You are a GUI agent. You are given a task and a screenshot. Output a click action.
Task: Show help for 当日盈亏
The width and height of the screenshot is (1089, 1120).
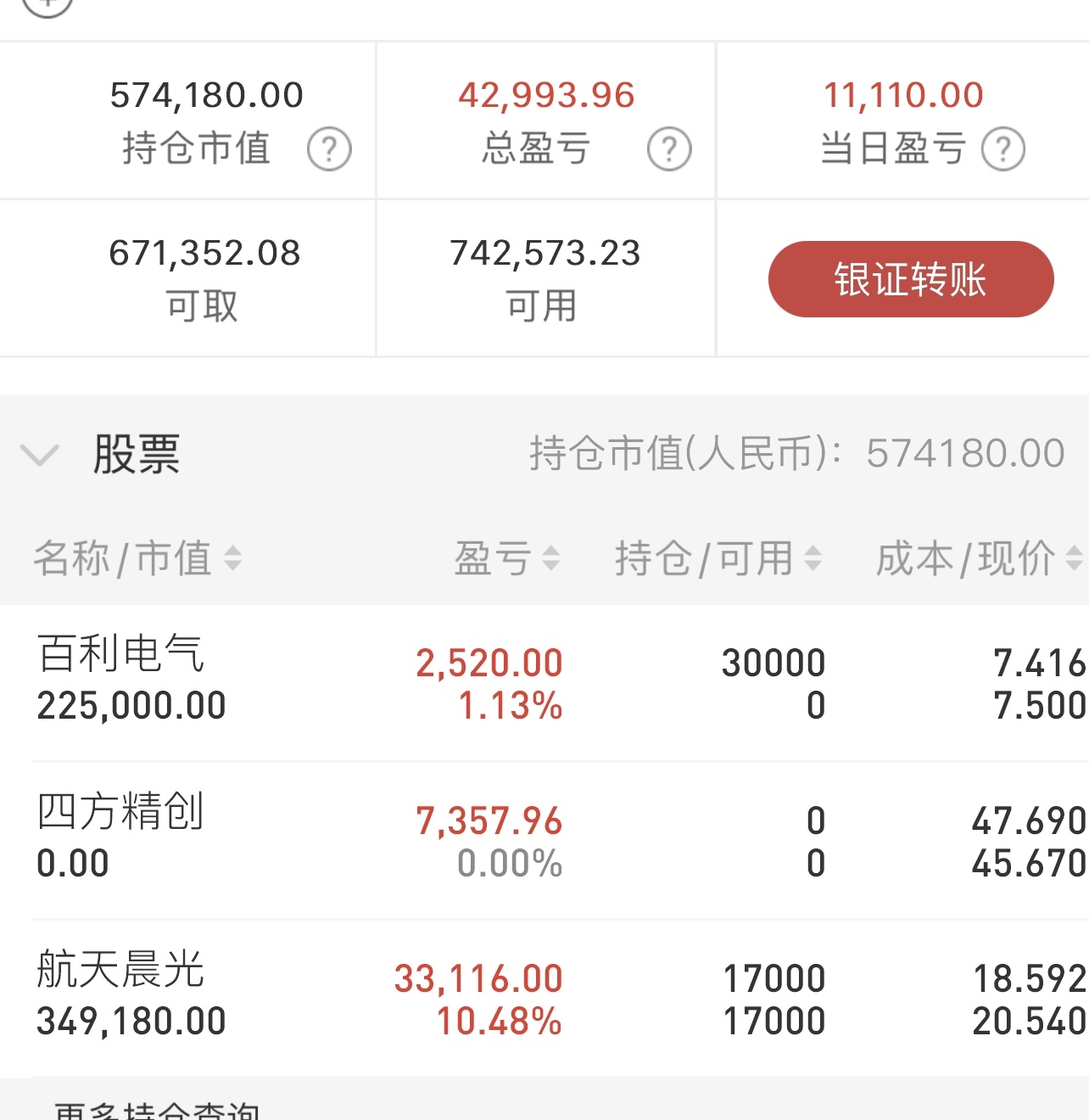coord(1003,149)
